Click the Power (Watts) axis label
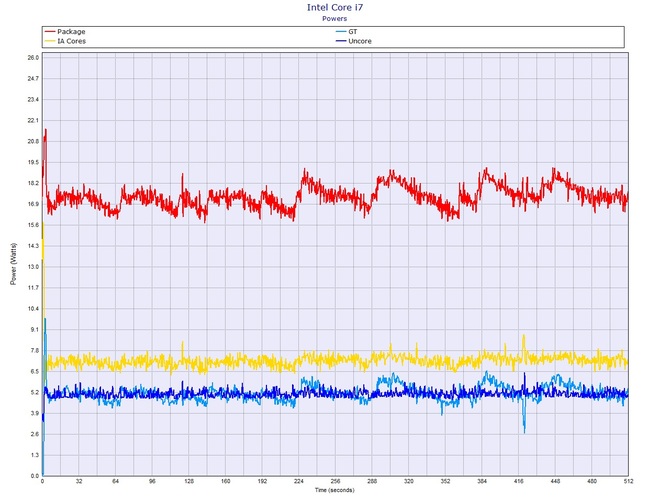 pyautogui.click(x=13, y=264)
